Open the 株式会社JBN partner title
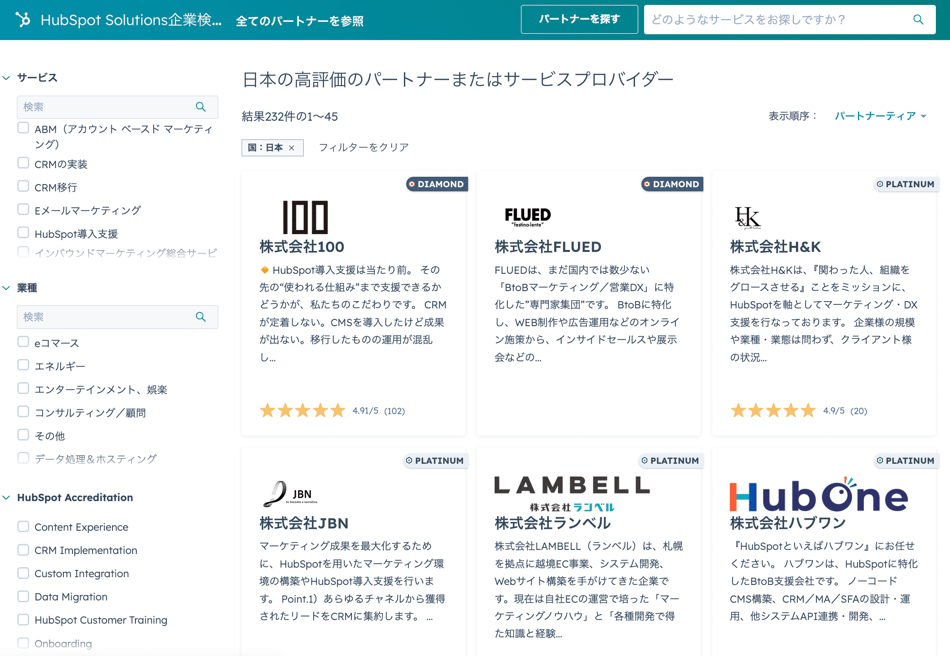This screenshot has height=656, width=950. (304, 523)
